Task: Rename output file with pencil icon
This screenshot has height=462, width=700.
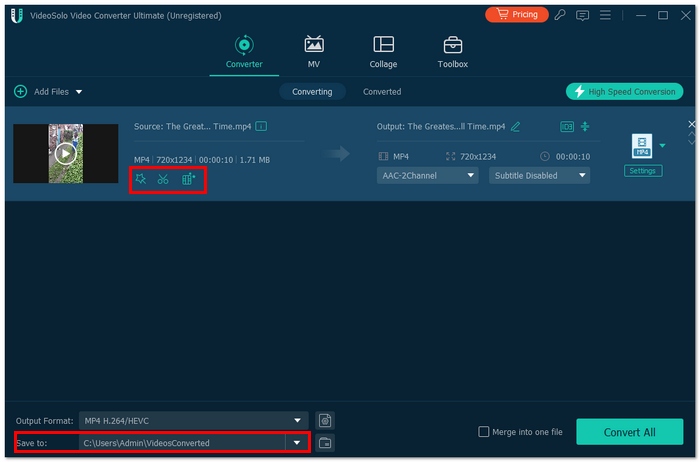Action: [x=516, y=127]
